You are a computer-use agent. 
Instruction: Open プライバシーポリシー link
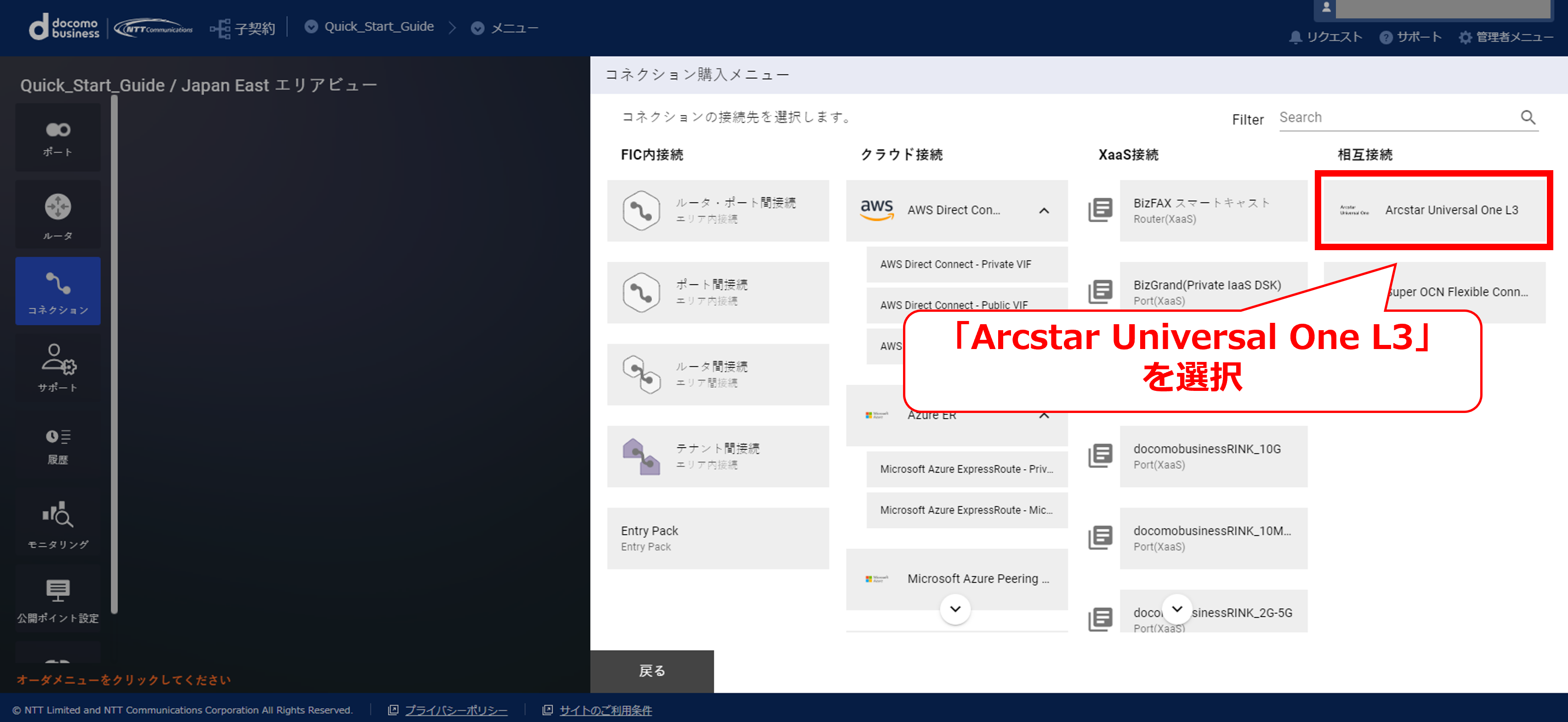pyautogui.click(x=456, y=711)
